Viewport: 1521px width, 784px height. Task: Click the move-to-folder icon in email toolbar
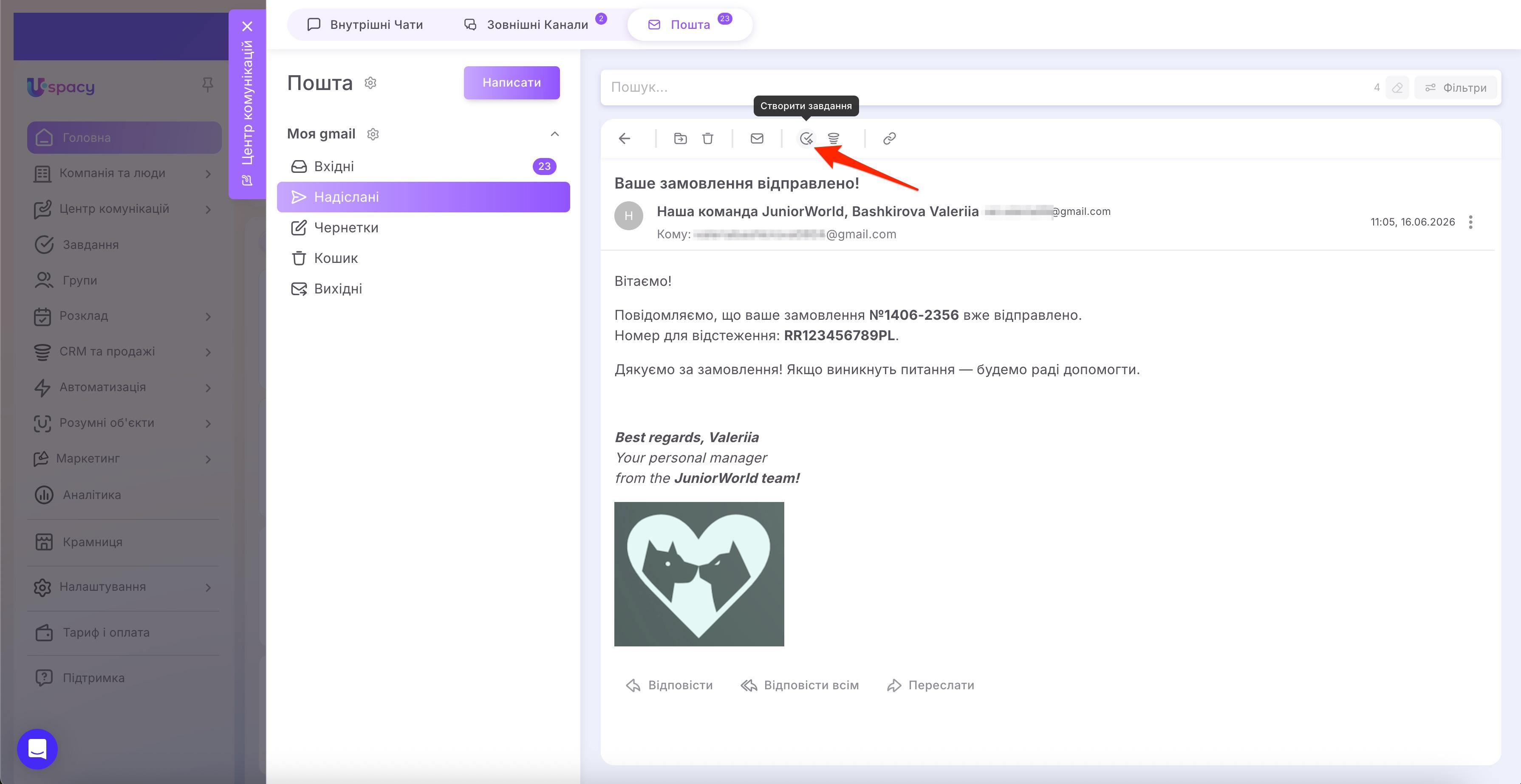(680, 138)
